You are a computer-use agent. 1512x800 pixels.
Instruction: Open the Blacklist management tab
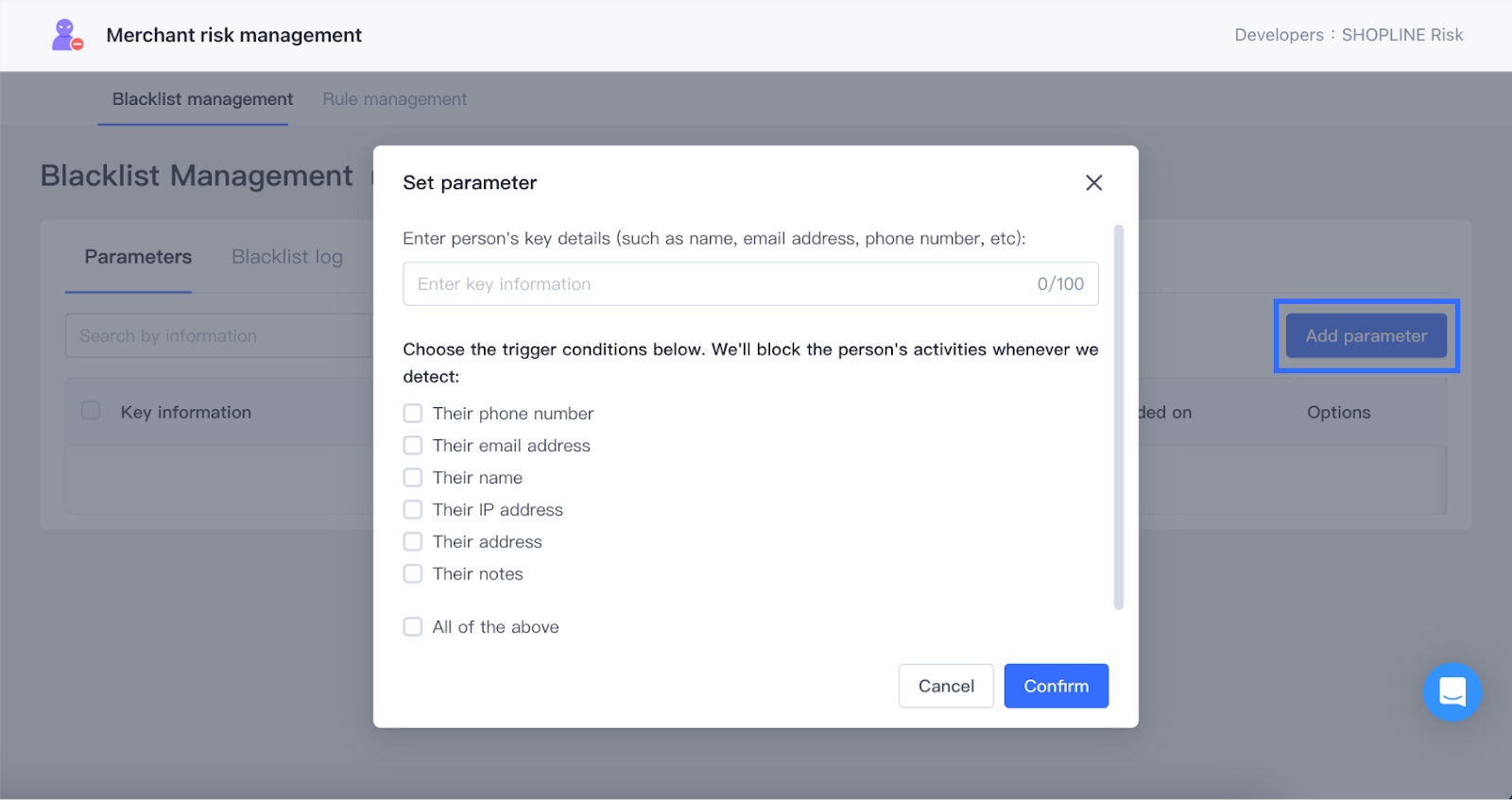click(x=202, y=99)
